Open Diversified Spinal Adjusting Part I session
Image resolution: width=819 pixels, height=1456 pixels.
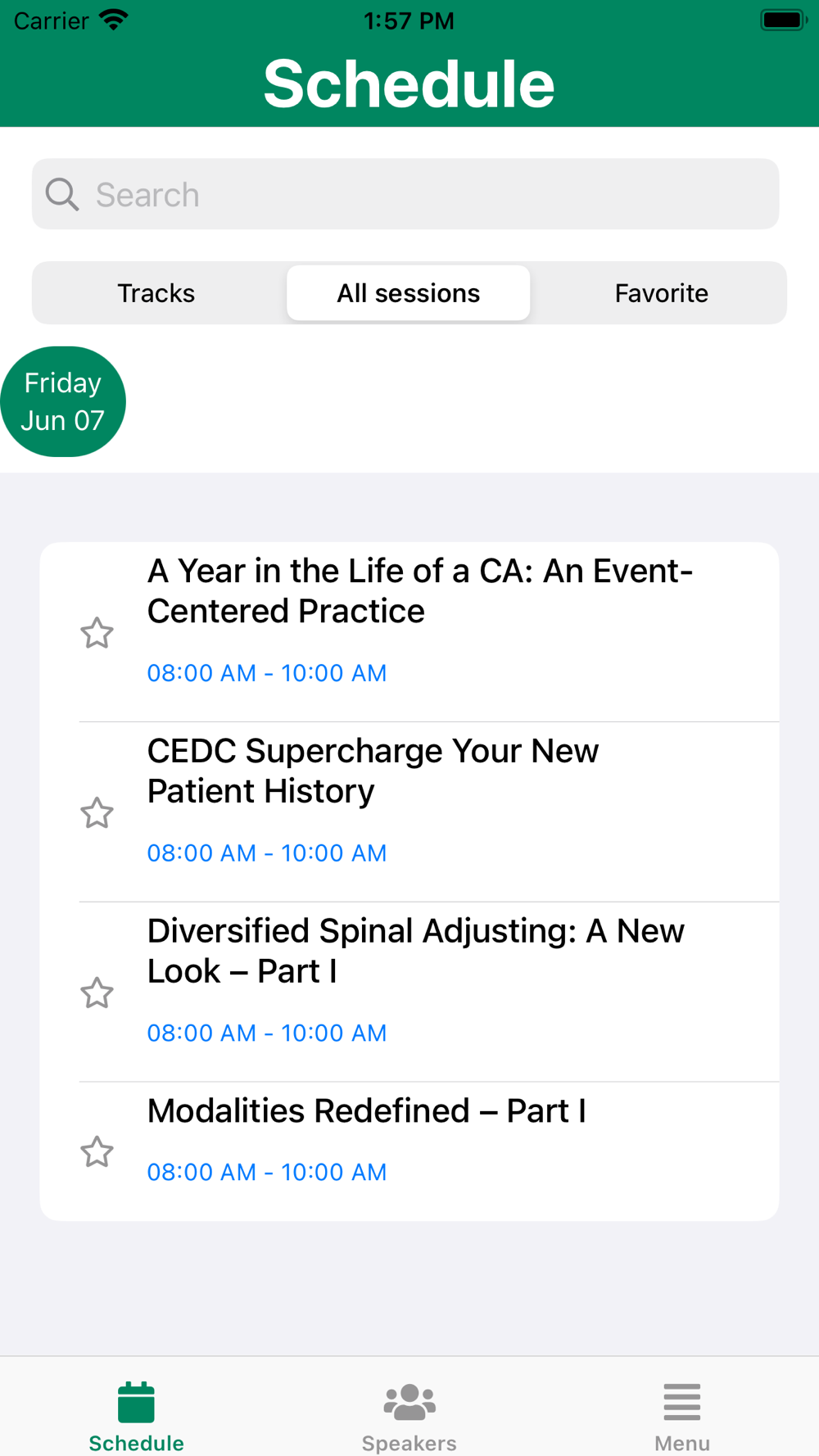416,951
